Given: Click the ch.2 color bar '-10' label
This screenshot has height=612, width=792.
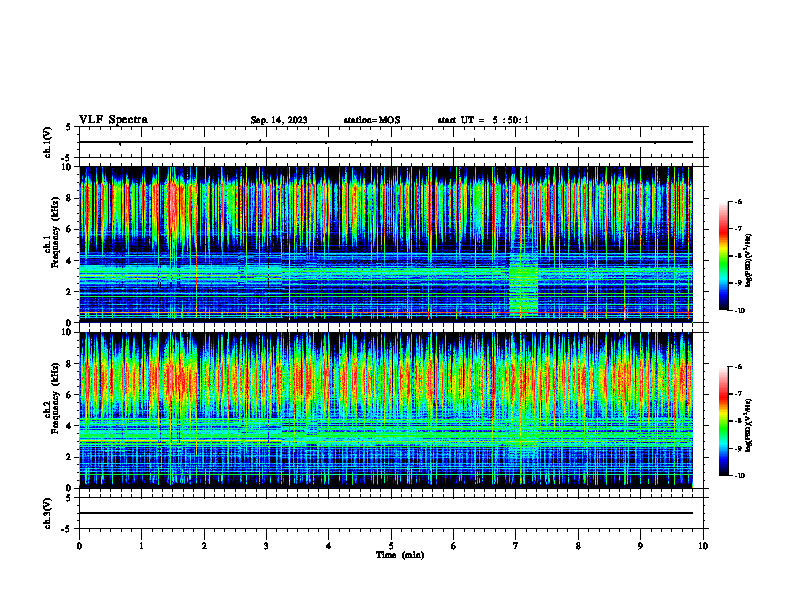Looking at the screenshot, I should pos(739,476).
